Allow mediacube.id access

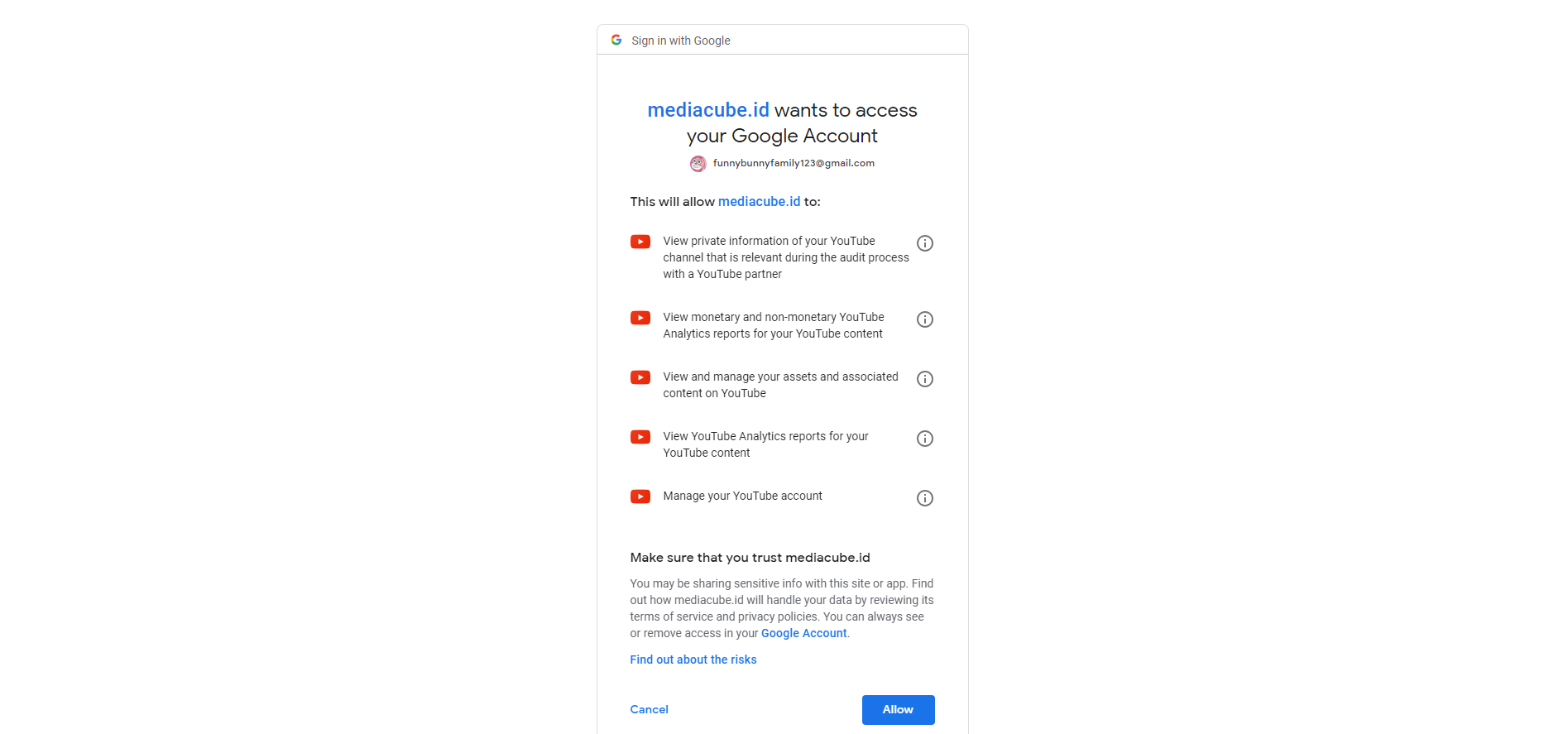(x=898, y=710)
